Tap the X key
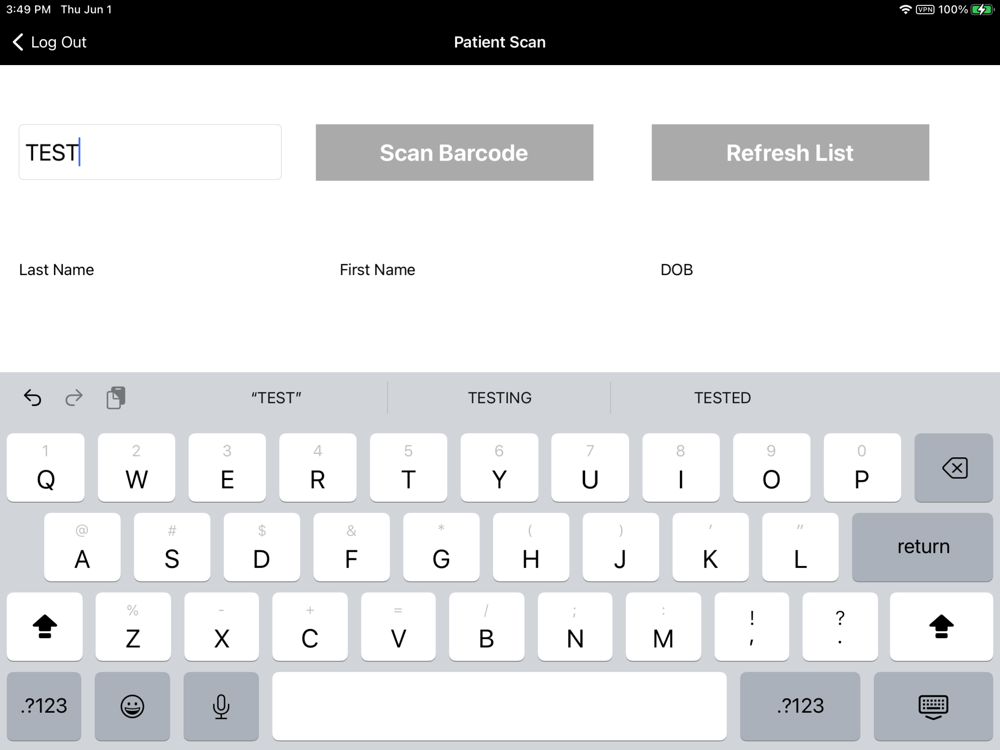The image size is (1000, 750). pos(221,626)
